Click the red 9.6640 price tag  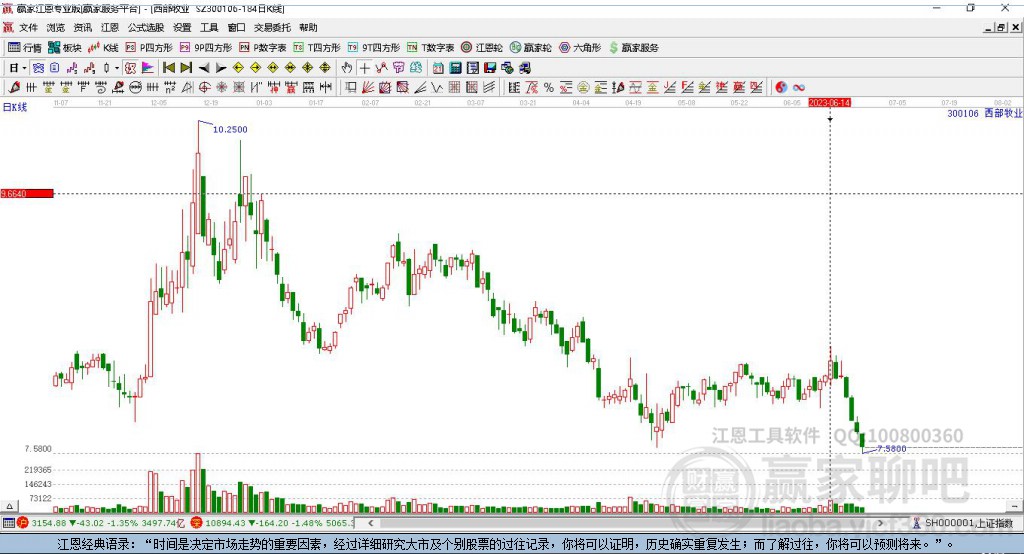27,193
